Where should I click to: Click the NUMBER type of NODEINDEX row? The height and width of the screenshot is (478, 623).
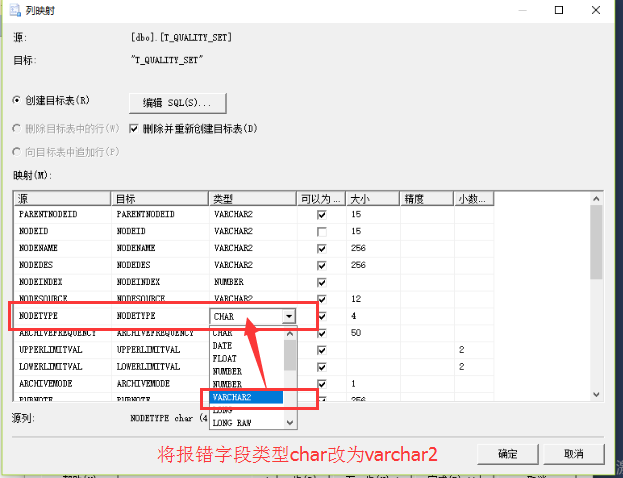(x=229, y=282)
